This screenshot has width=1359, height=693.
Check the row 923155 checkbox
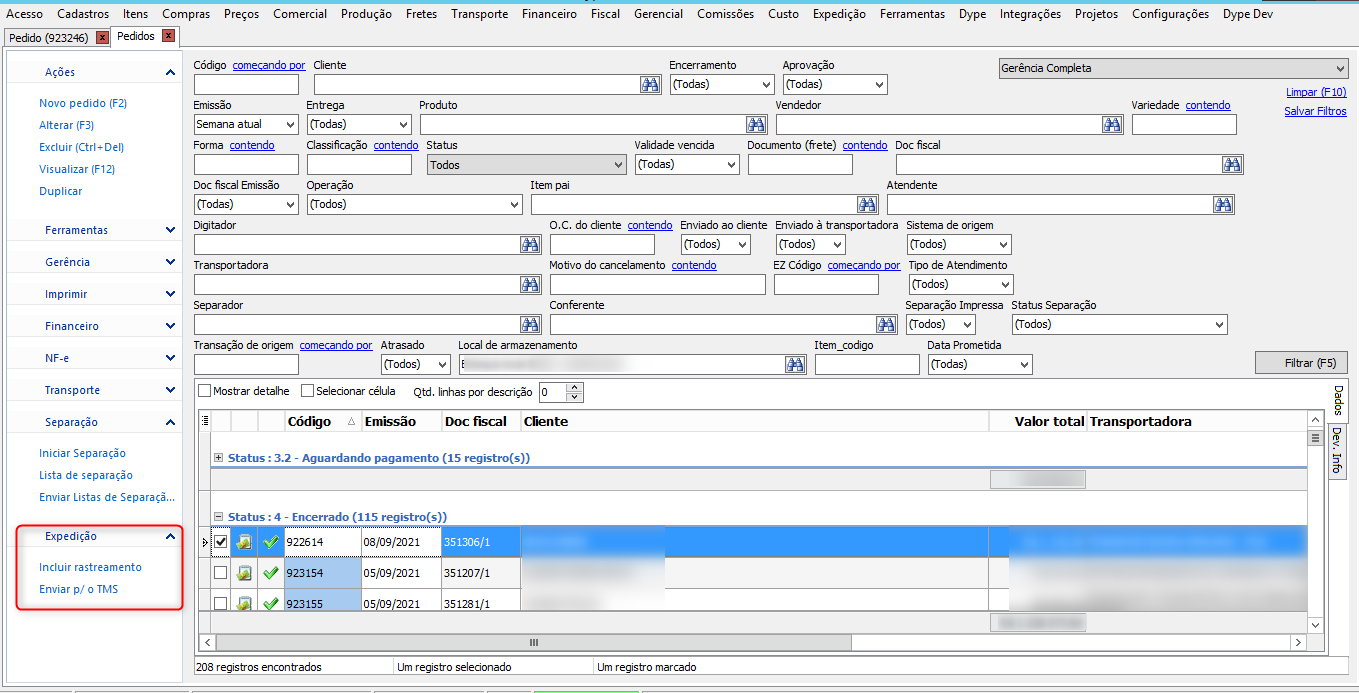point(221,603)
